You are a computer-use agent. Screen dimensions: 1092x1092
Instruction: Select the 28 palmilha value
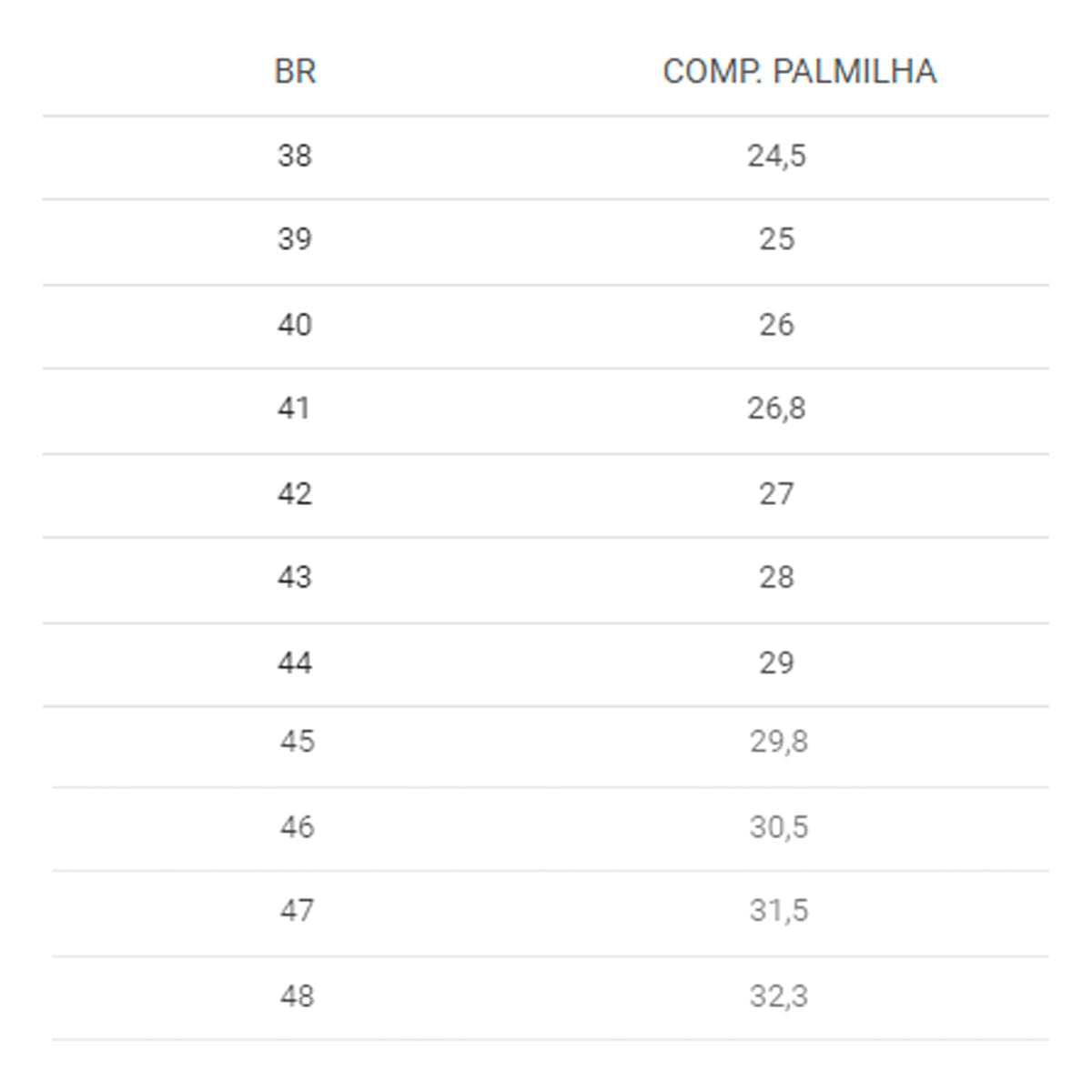click(777, 577)
